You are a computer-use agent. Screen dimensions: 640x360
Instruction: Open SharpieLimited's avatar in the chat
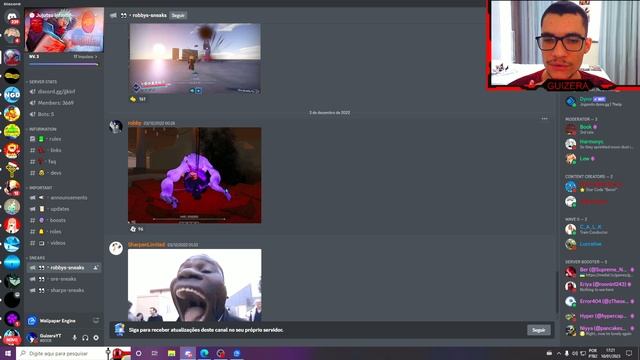click(x=116, y=248)
